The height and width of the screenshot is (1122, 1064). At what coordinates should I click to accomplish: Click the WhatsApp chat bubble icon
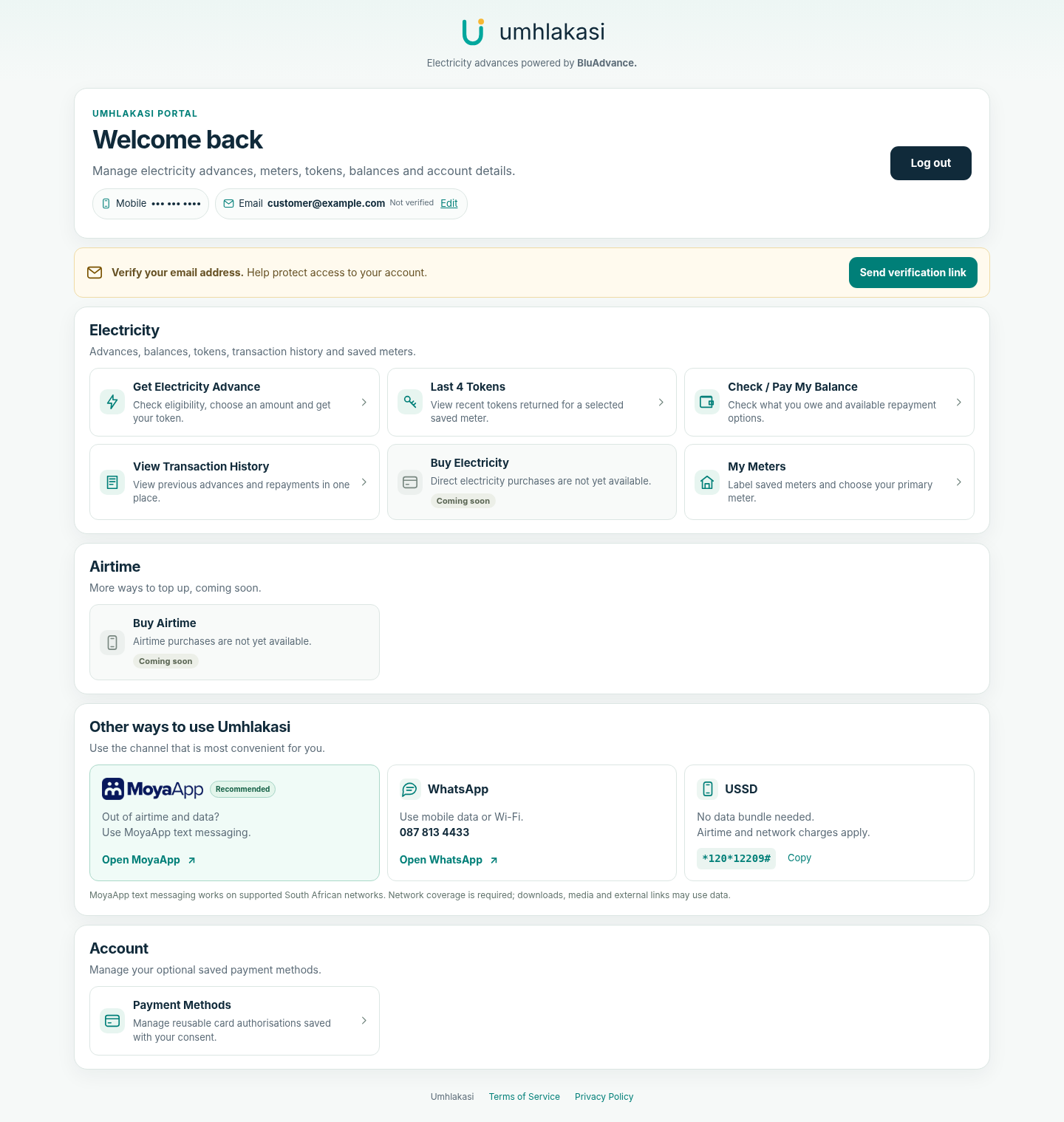410,789
